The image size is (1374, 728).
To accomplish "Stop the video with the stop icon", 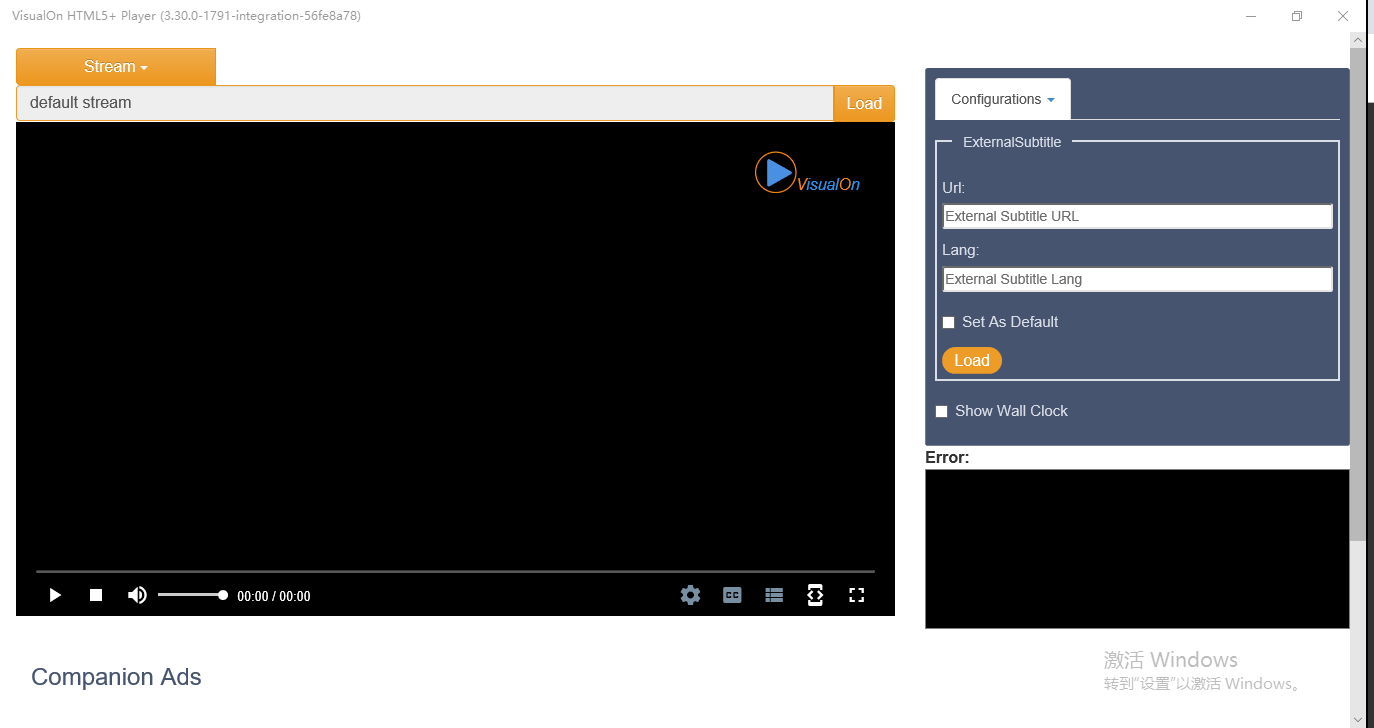I will click(96, 595).
